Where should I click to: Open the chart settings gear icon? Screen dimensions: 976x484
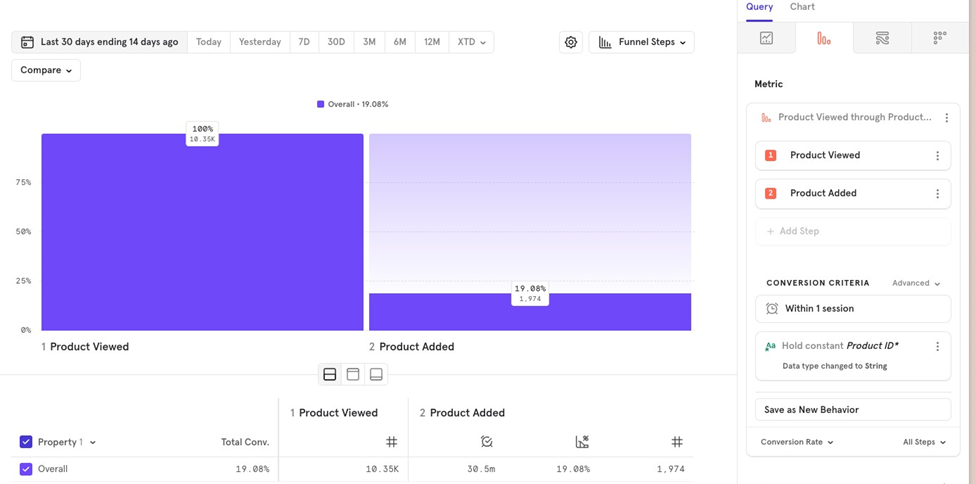571,42
